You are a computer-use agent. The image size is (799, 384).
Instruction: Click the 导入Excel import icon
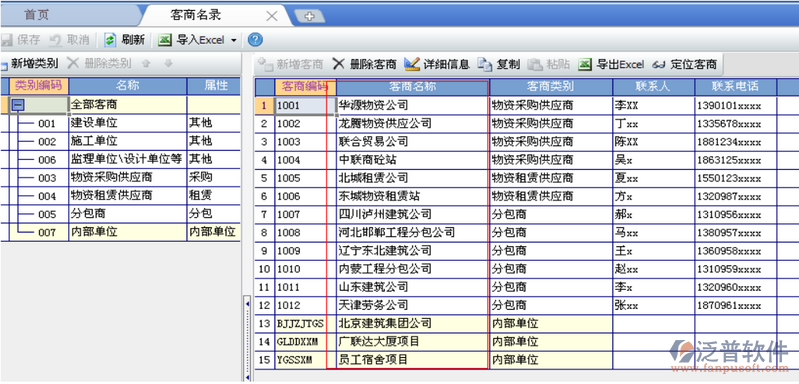point(165,40)
